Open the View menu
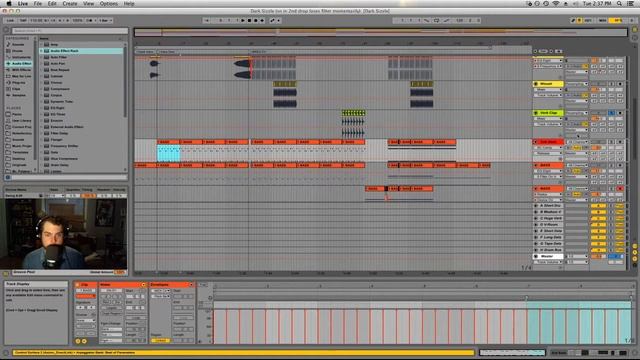The width and height of the screenshot is (640, 360). pos(89,3)
